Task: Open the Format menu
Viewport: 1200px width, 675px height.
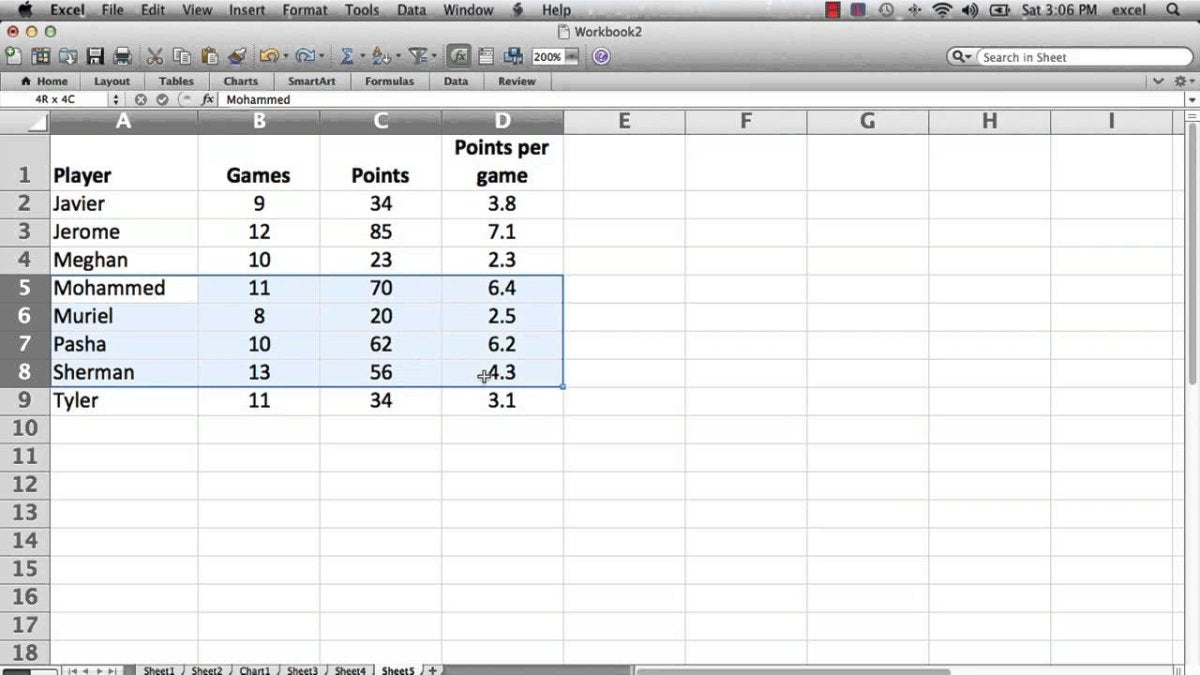Action: point(305,10)
